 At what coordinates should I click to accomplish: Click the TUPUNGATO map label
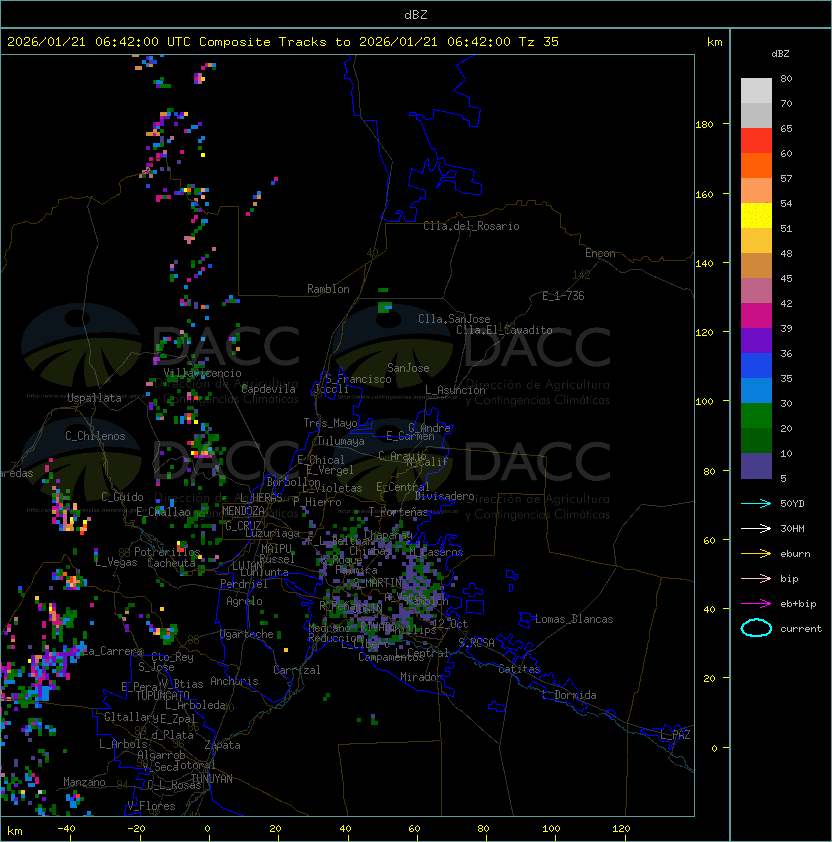pyautogui.click(x=162, y=695)
